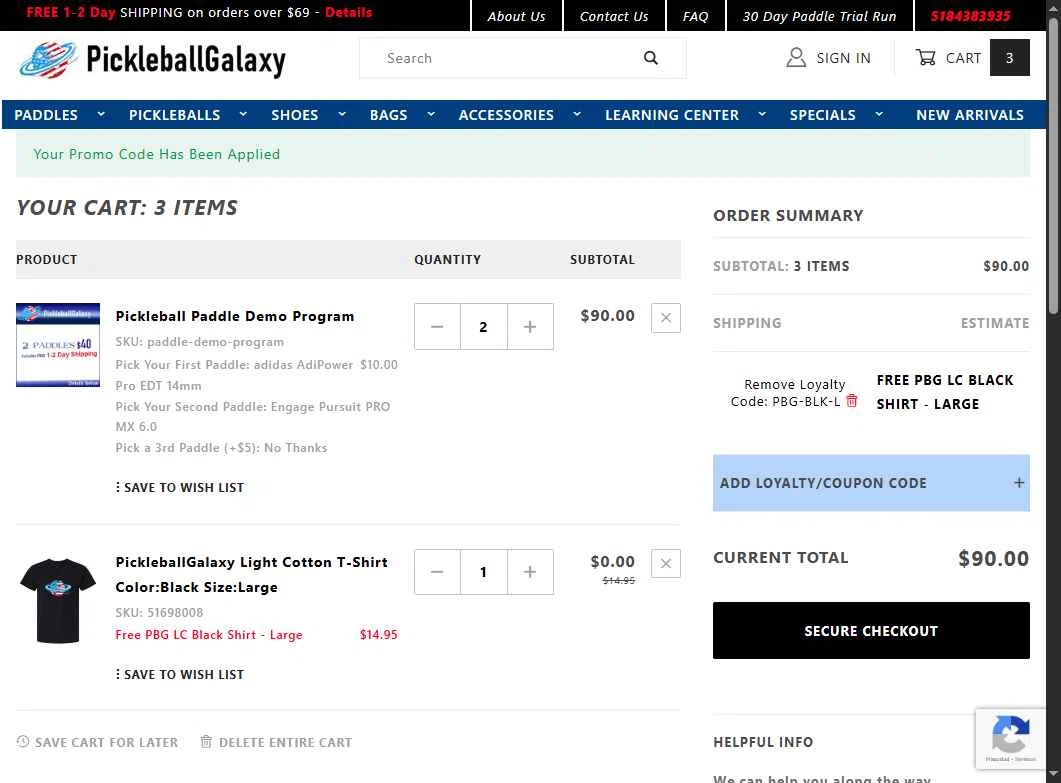This screenshot has width=1061, height=783.
Task: Open Pickleball Paddle Demo Program product title
Action: pos(234,316)
